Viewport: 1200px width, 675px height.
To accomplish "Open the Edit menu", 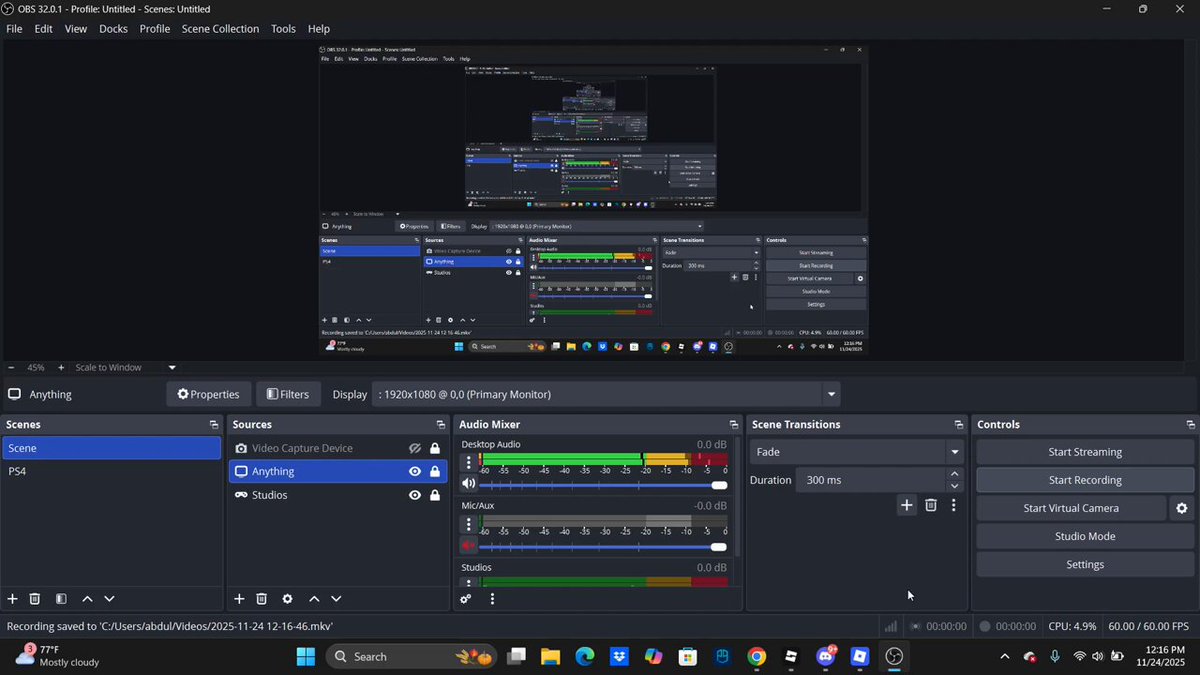I will point(43,29).
